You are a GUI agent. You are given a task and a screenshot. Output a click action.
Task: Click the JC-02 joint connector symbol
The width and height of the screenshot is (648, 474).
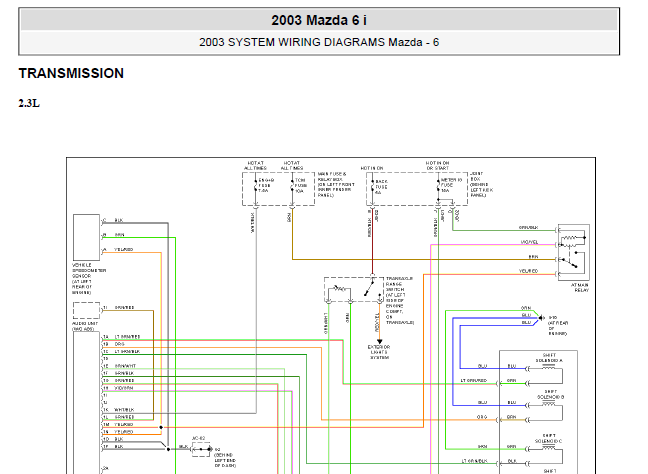click(x=201, y=449)
